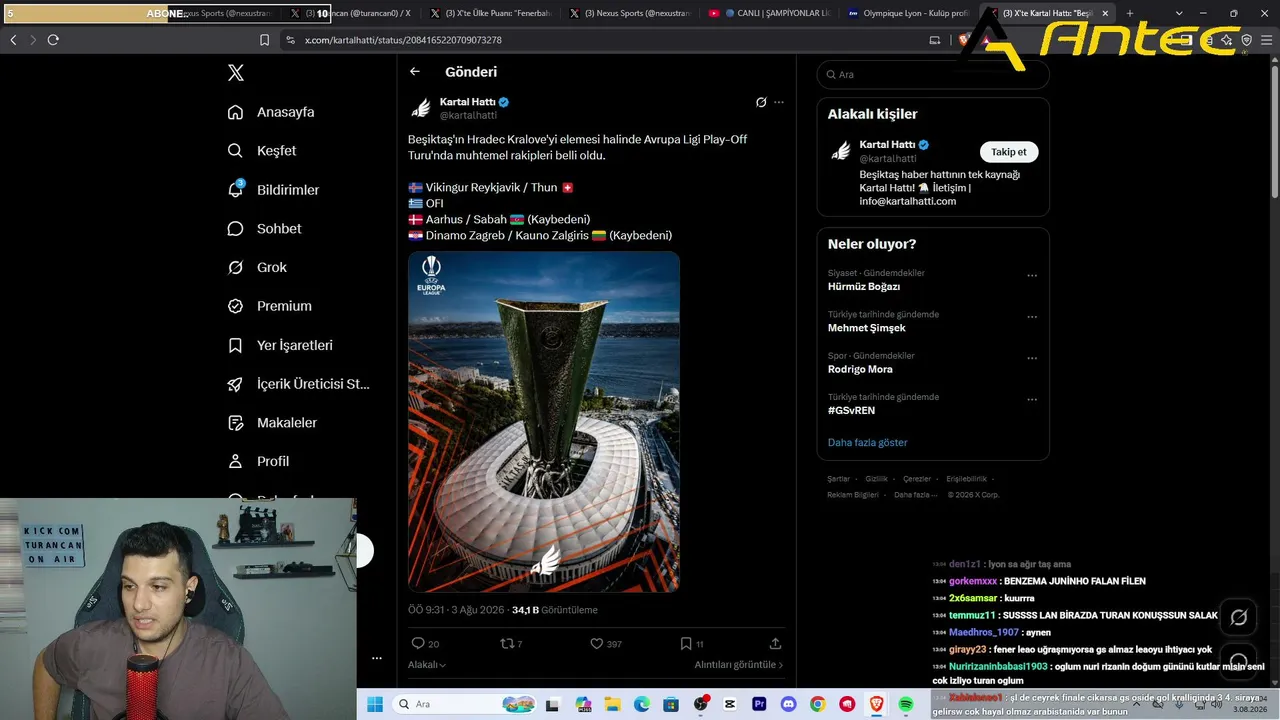Click Daha fazla göster under trends
1280x720 pixels.
pos(868,442)
